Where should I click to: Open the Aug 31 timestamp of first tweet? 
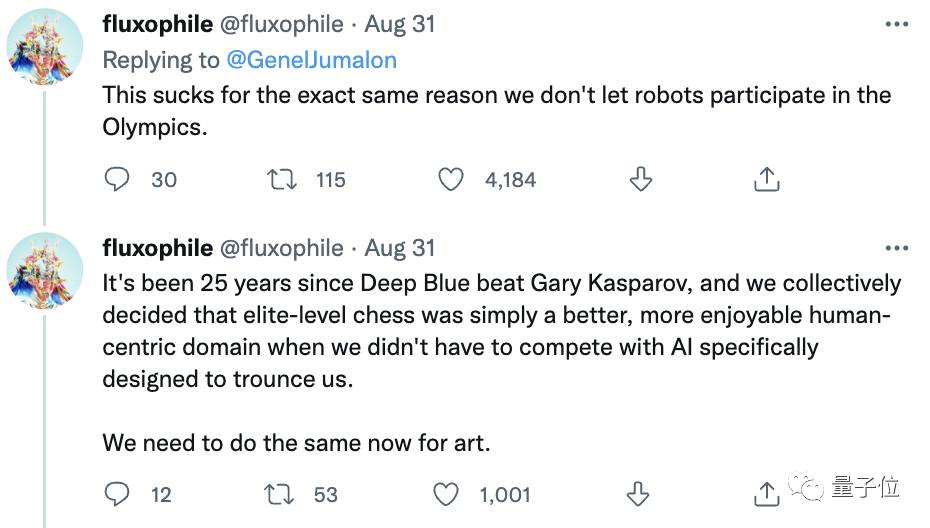click(400, 23)
